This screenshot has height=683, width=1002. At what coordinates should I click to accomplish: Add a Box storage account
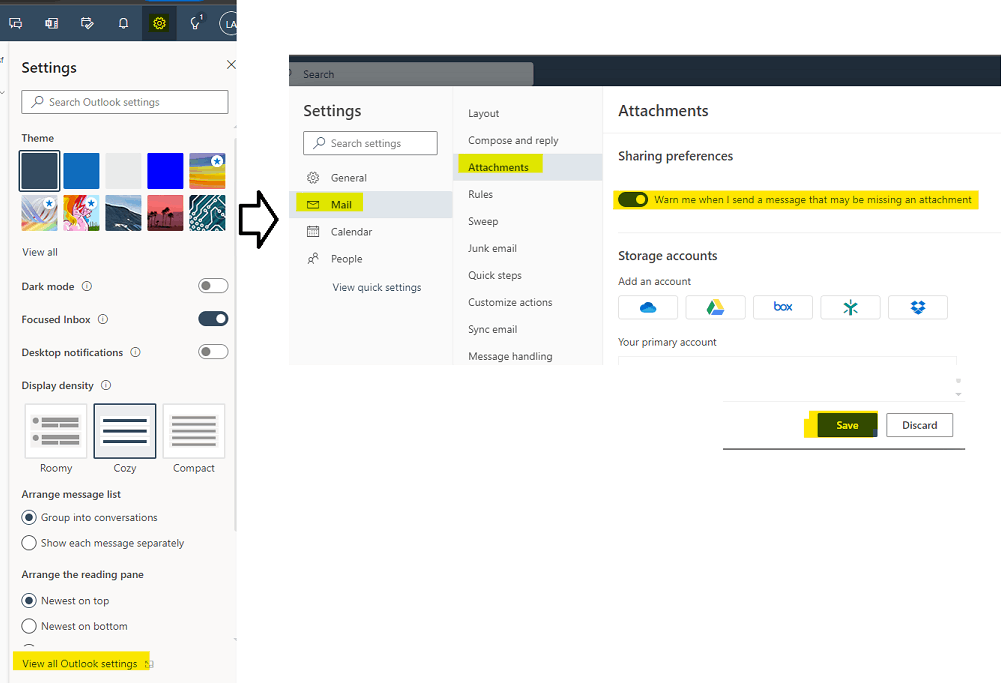pyautogui.click(x=783, y=307)
